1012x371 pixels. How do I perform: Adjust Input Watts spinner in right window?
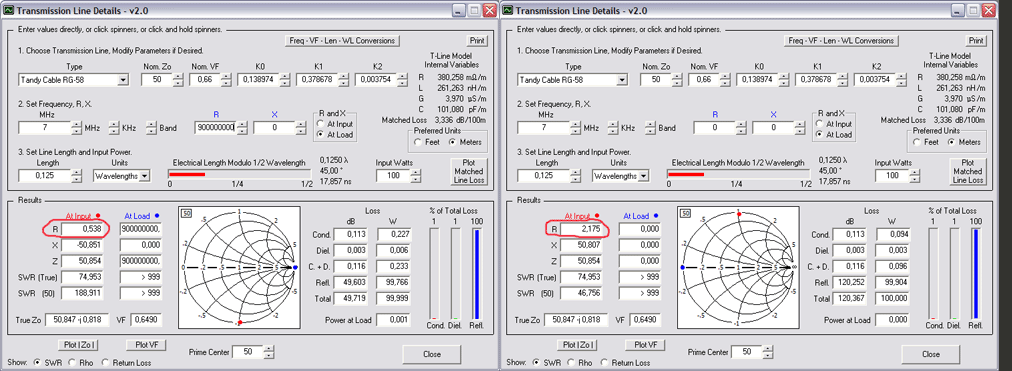point(914,175)
